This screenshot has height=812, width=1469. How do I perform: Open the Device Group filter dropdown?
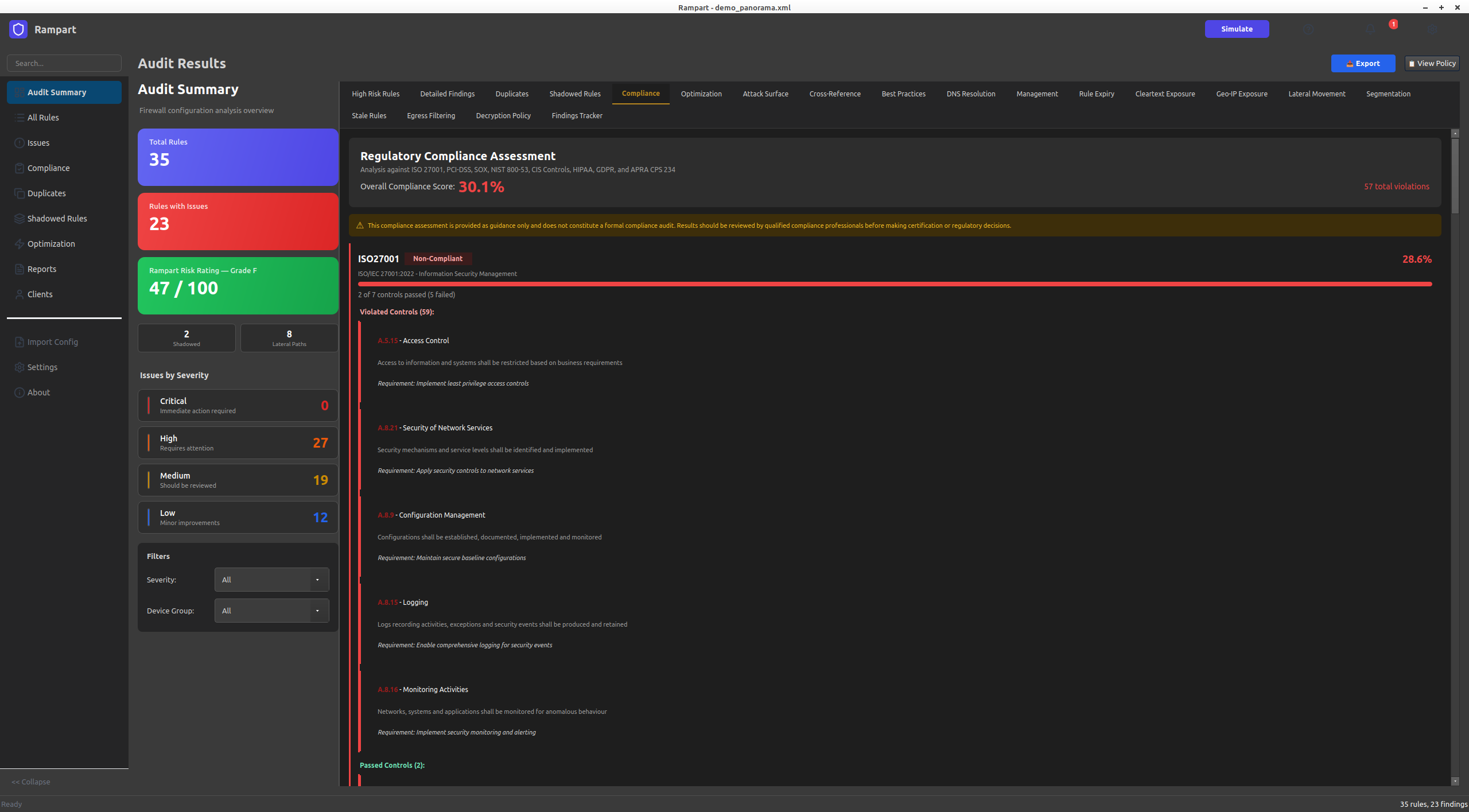click(x=271, y=611)
